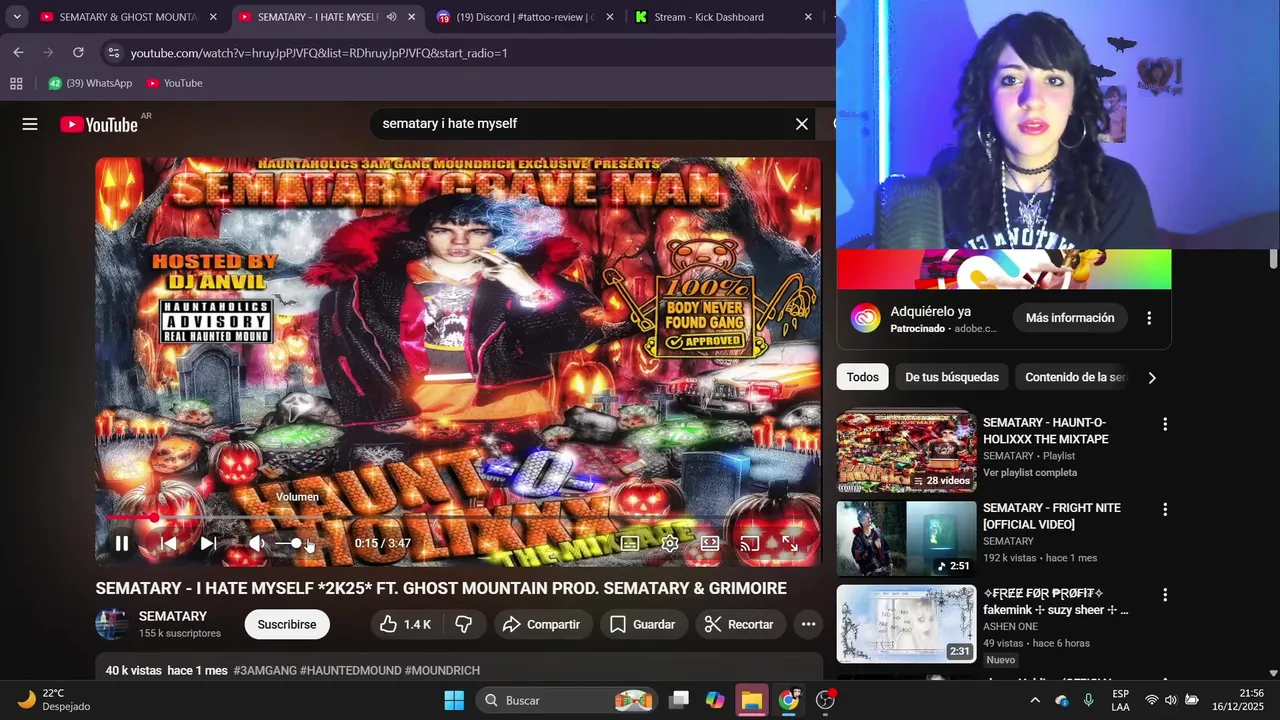
Task: Open the SEMATARY channel avatar
Action: point(112,624)
